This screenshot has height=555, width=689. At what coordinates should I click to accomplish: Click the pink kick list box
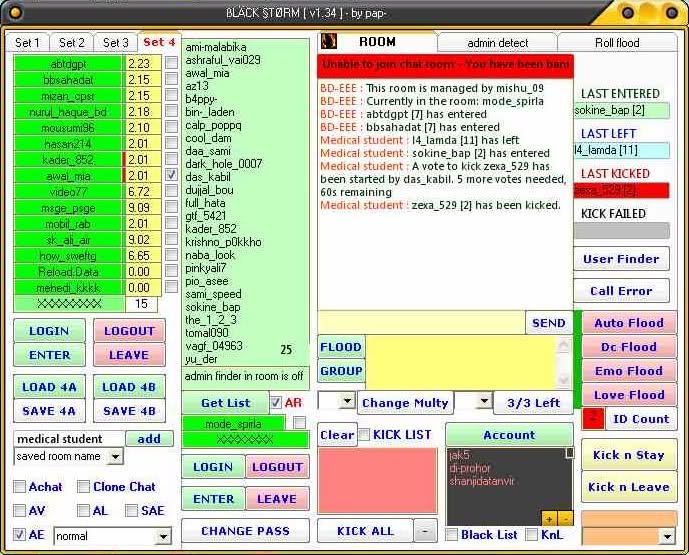pyautogui.click(x=377, y=480)
